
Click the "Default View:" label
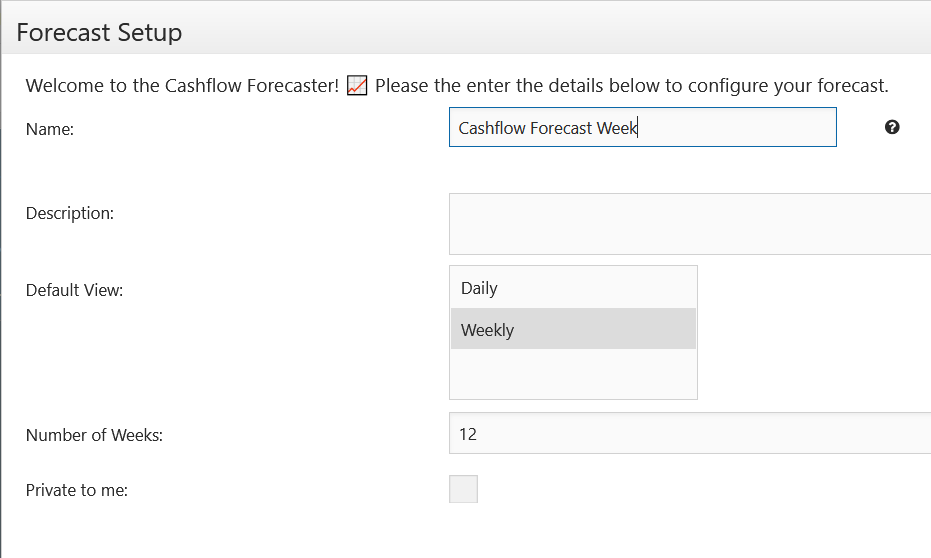coord(74,290)
